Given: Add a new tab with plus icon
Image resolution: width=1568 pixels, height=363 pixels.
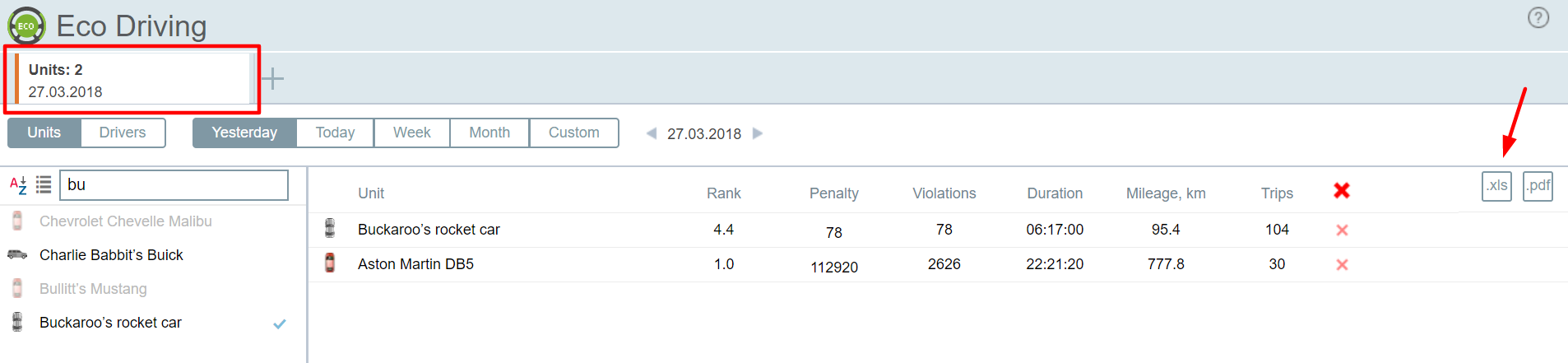Looking at the screenshot, I should click(x=272, y=79).
